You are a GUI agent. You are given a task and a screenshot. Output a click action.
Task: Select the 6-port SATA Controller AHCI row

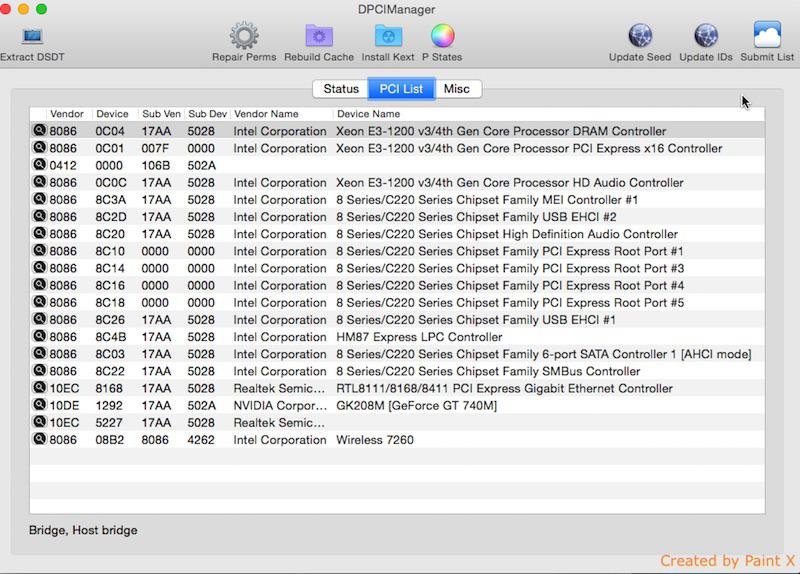click(x=543, y=354)
